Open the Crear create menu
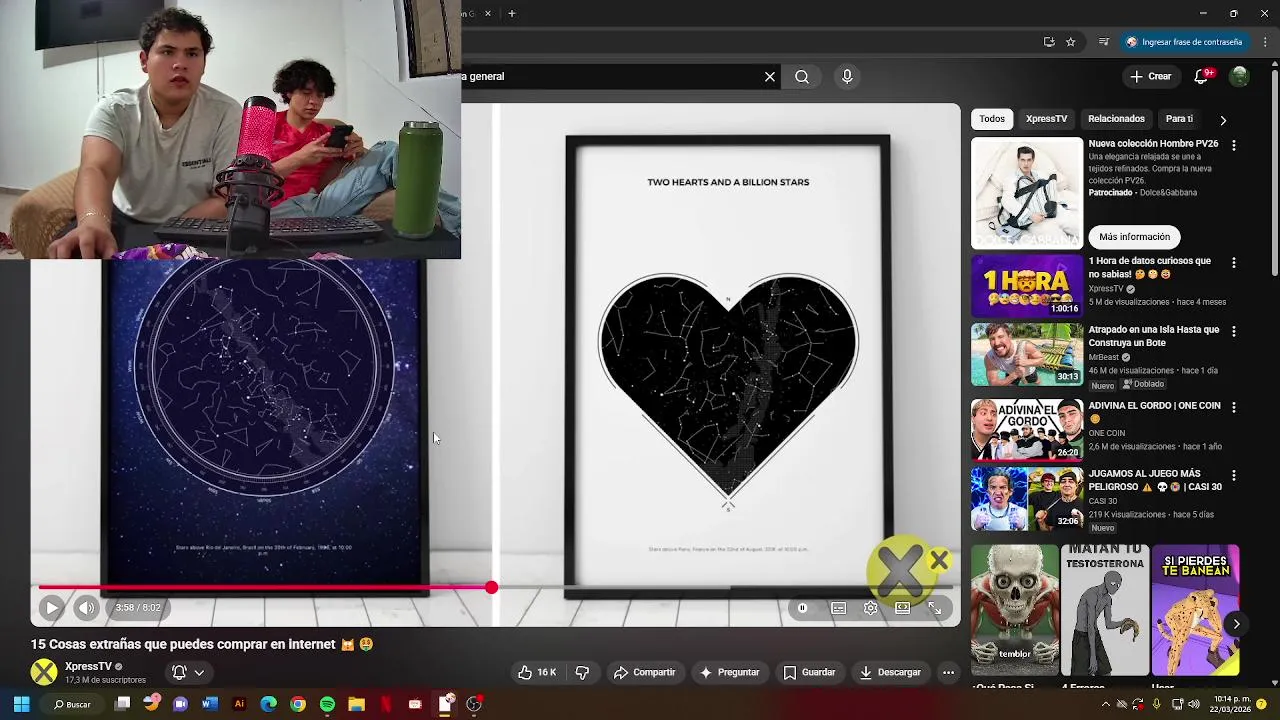The image size is (1280, 720). point(1150,77)
